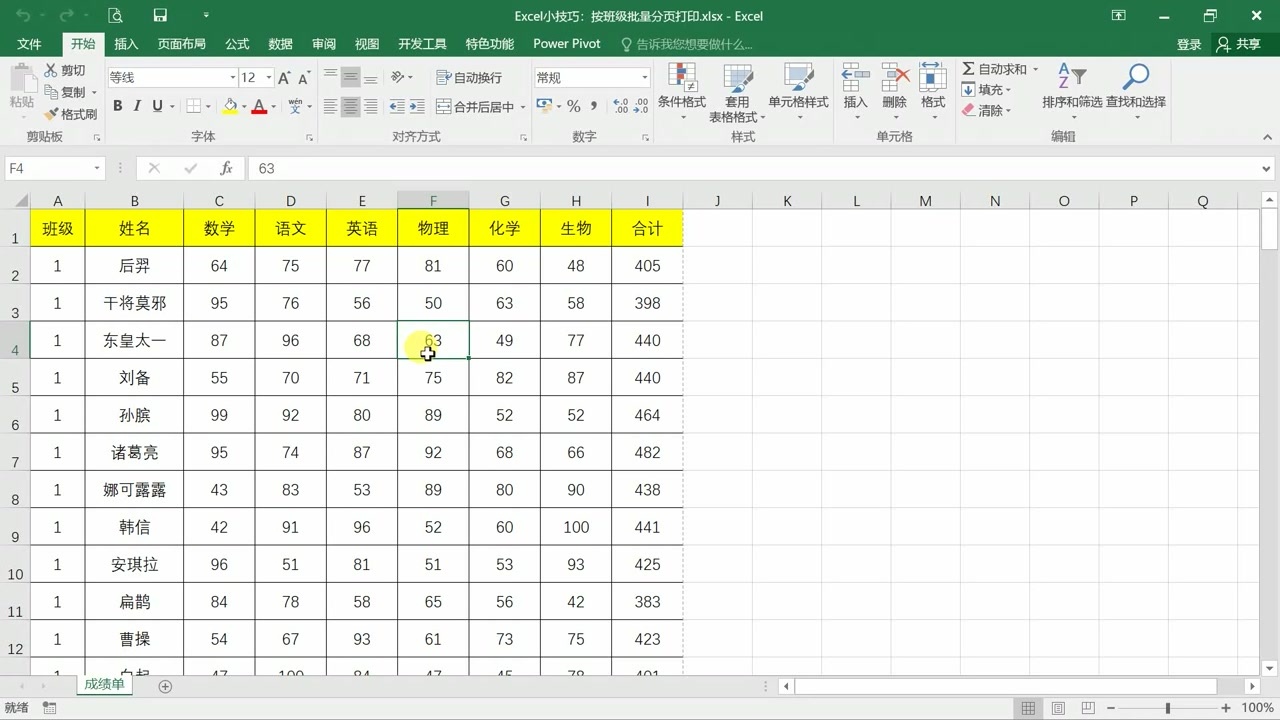Click the Format cells (格式) icon
The image size is (1280, 720).
[x=933, y=78]
